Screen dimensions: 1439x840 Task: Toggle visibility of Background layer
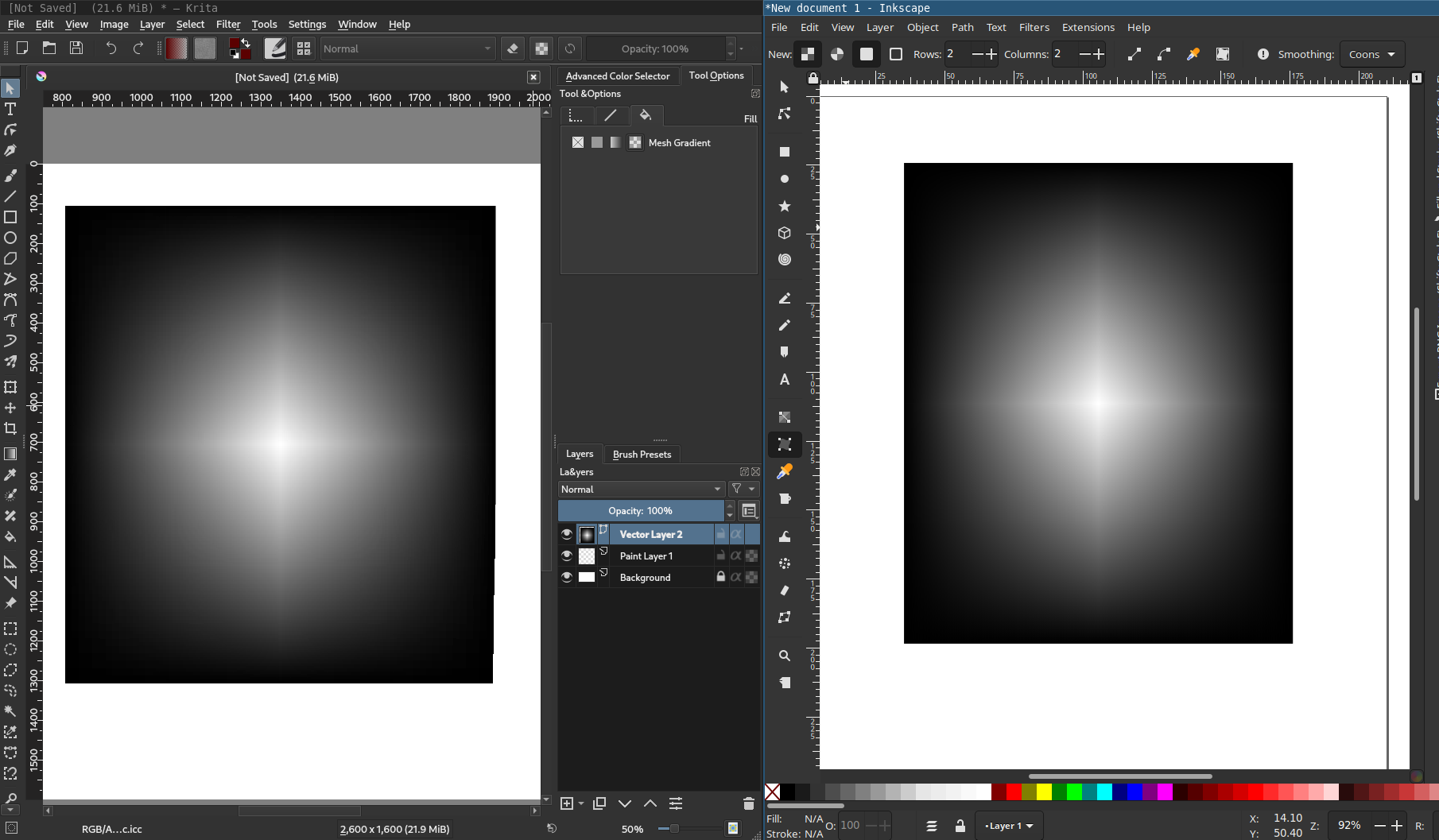567,577
